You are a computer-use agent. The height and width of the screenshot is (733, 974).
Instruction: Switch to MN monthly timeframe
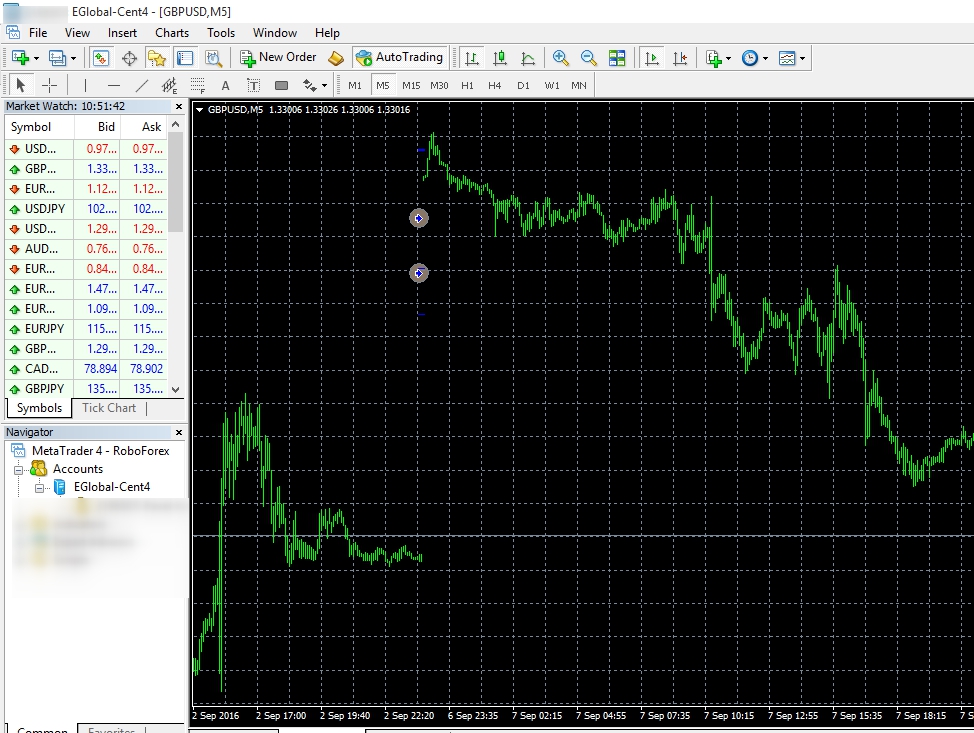pyautogui.click(x=579, y=85)
